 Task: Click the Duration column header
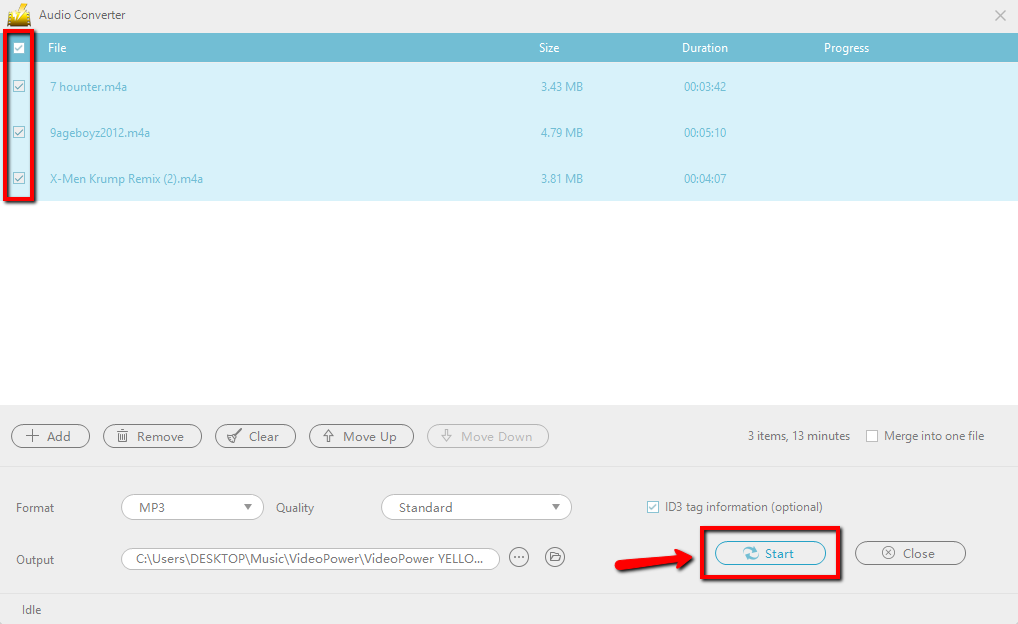point(704,48)
